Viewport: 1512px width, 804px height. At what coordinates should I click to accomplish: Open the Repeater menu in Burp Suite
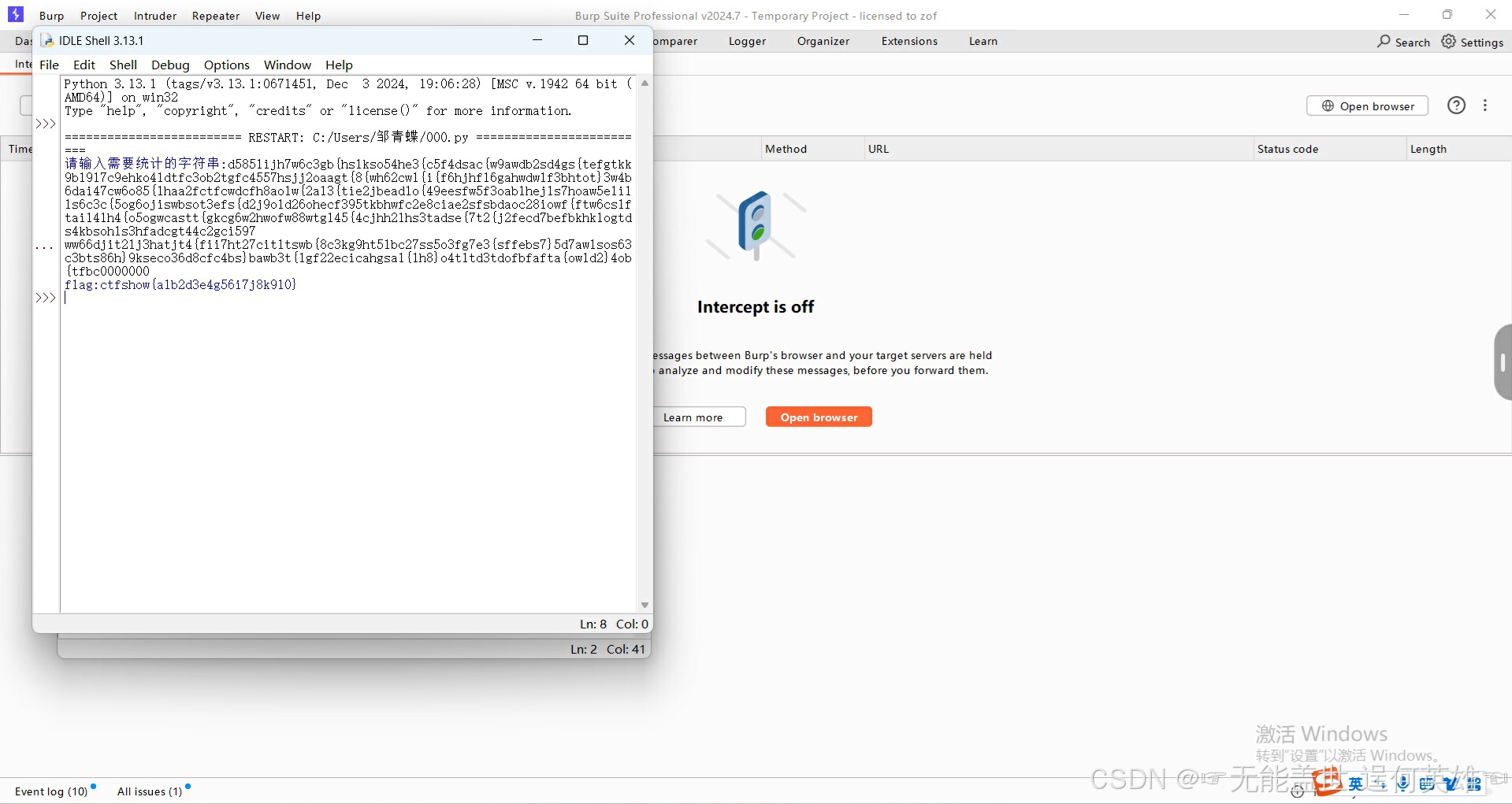coord(216,16)
